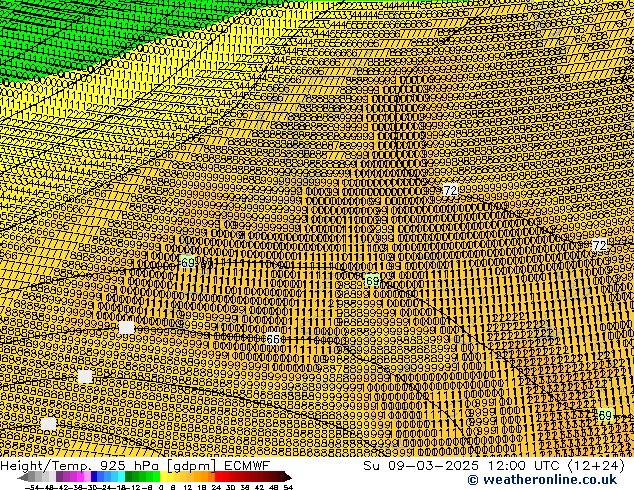Click the topmost blank white label box on the map
Image resolution: width=634 pixels, height=490 pixels.
tap(127, 327)
